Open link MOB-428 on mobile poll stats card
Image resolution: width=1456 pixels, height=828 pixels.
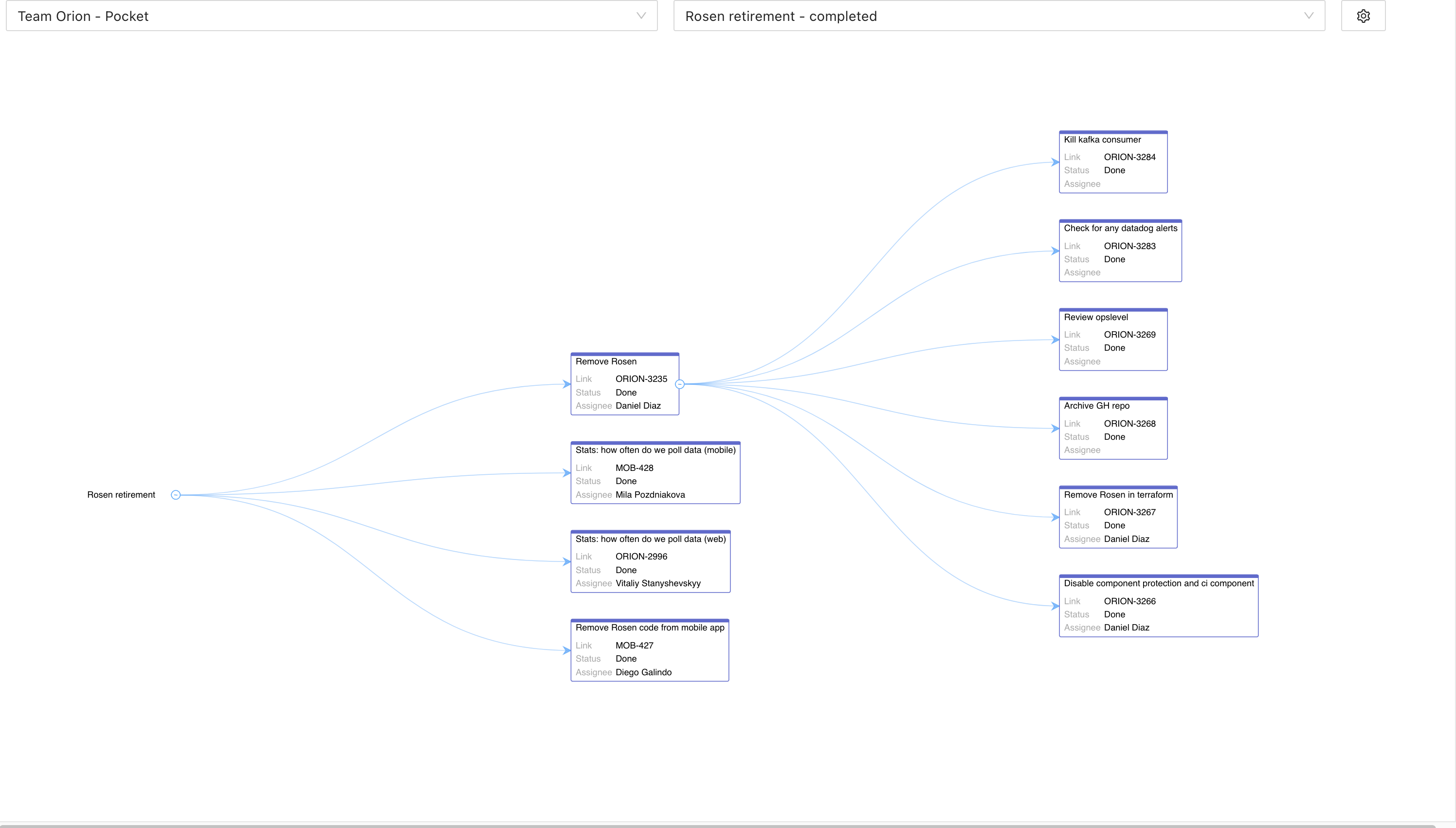pos(634,468)
